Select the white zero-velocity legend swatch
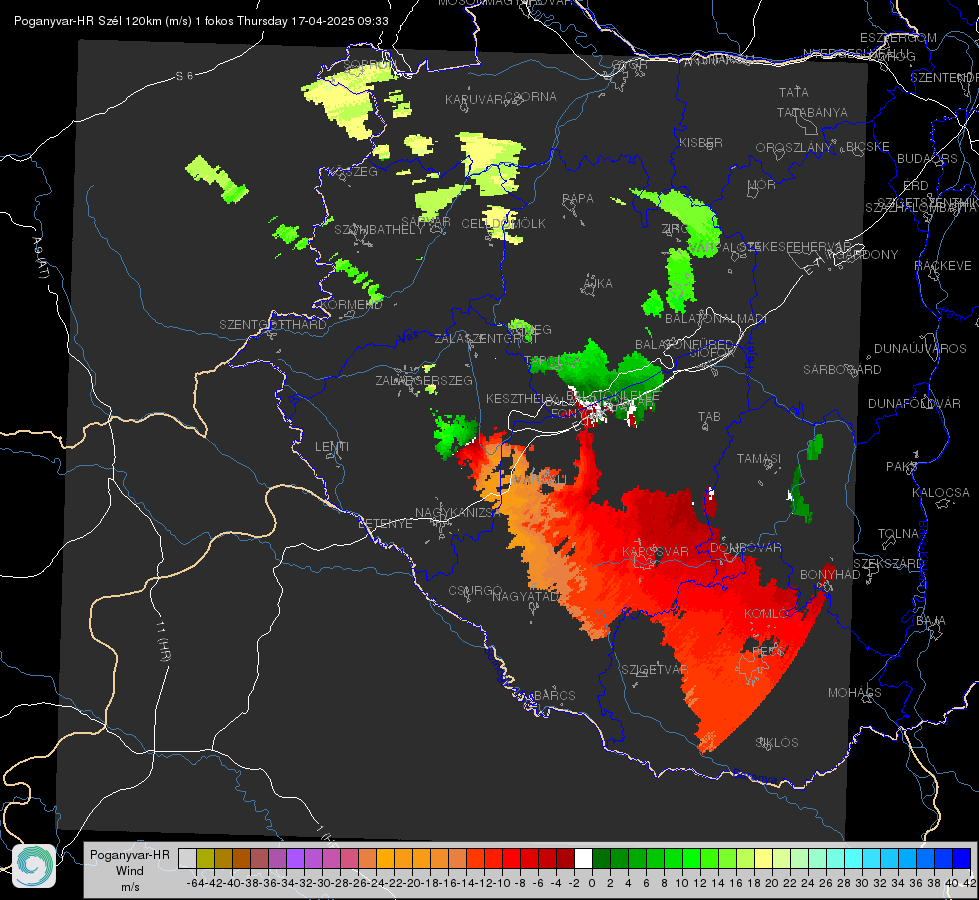The width and height of the screenshot is (979, 900). click(x=583, y=859)
